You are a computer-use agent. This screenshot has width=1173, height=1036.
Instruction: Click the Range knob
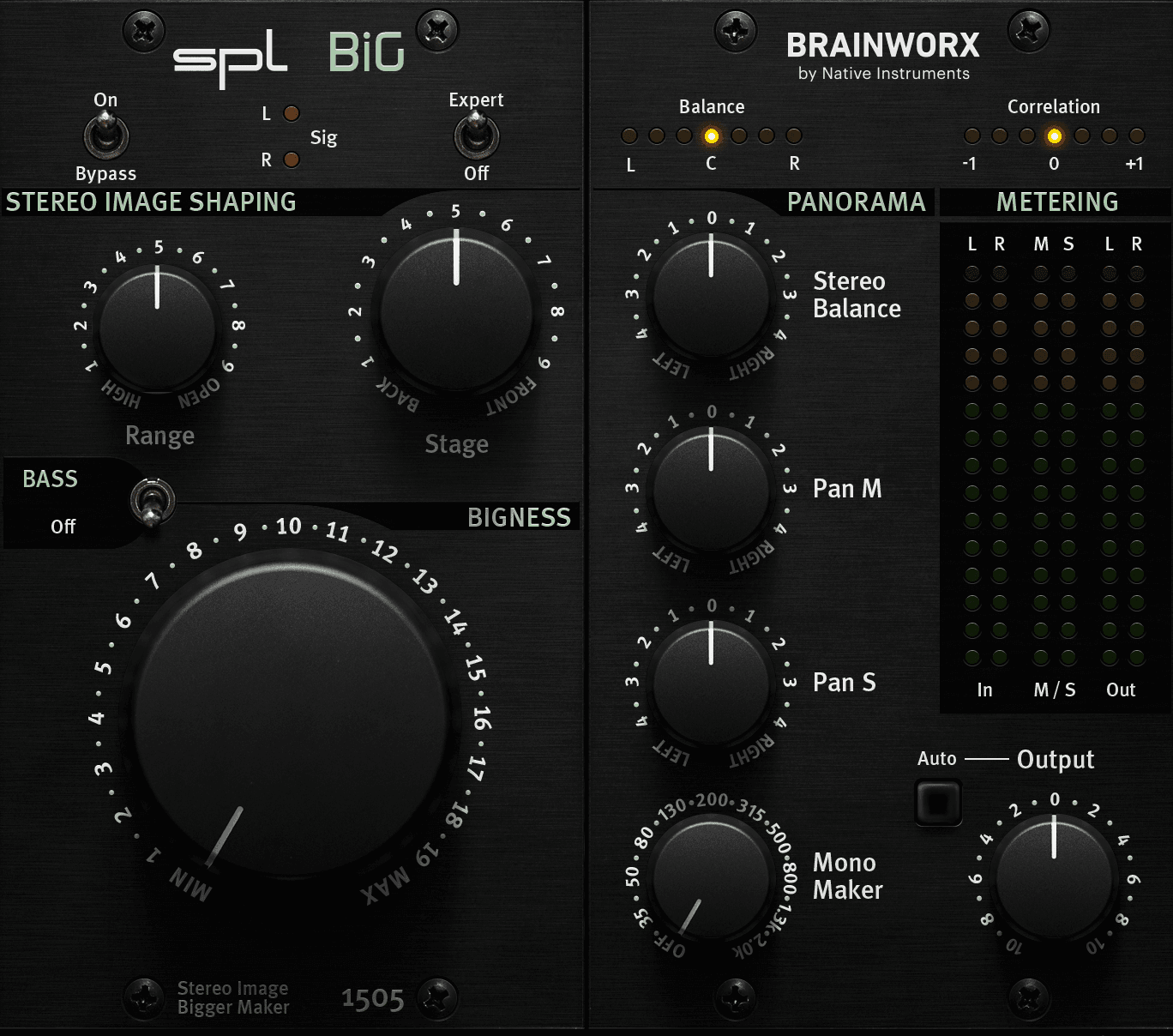[x=157, y=331]
